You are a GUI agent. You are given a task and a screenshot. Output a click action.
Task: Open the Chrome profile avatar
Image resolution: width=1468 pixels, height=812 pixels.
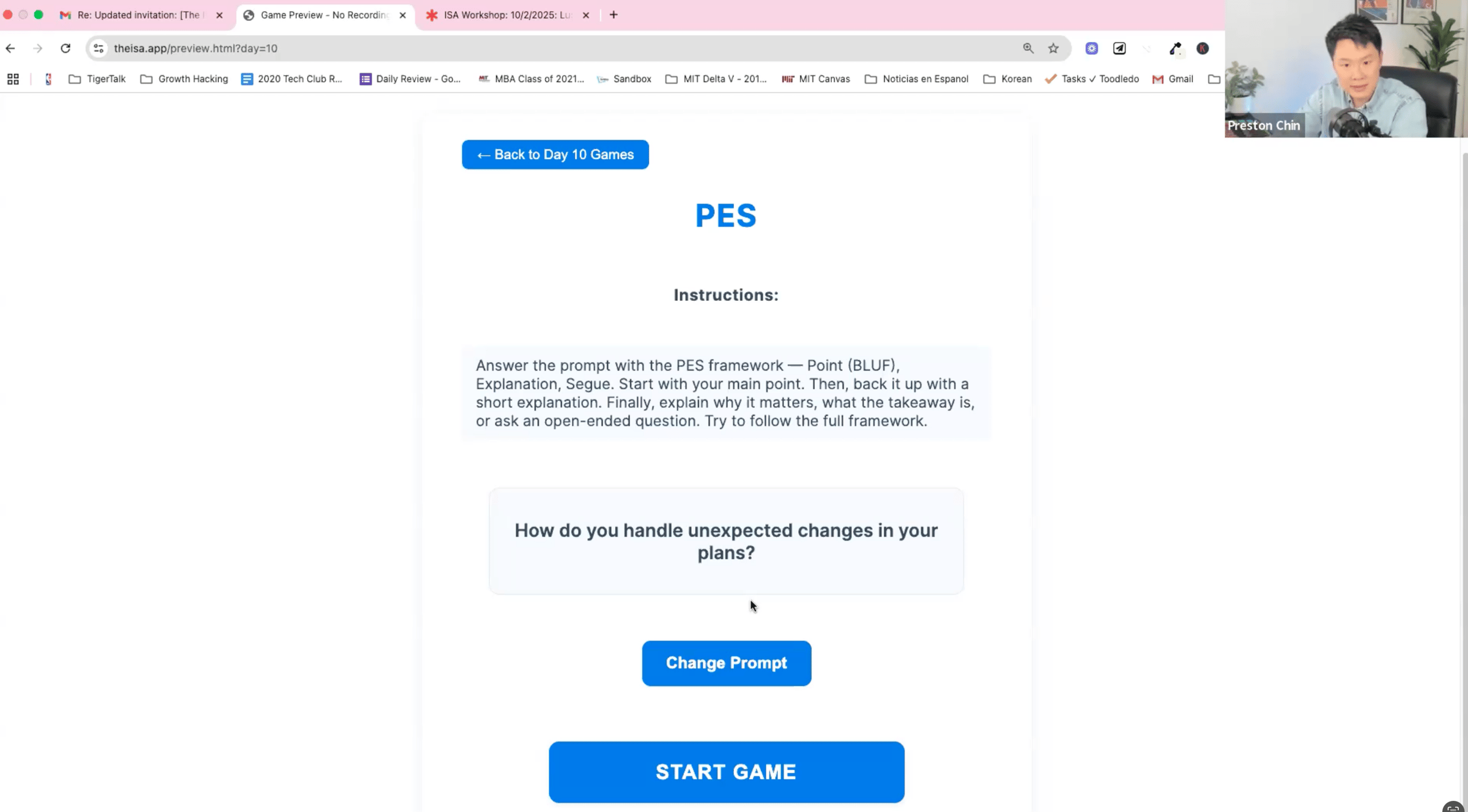(1203, 48)
